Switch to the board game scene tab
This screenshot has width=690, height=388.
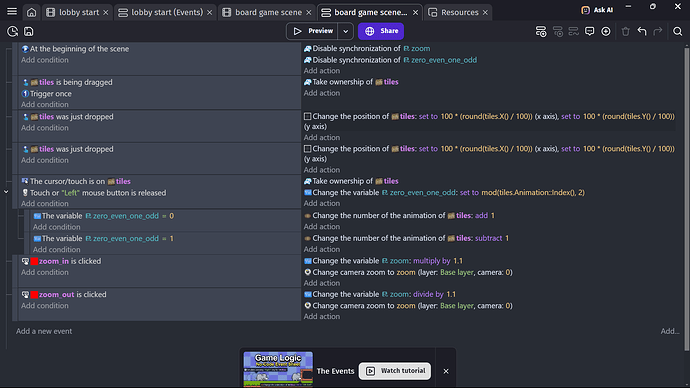263,12
